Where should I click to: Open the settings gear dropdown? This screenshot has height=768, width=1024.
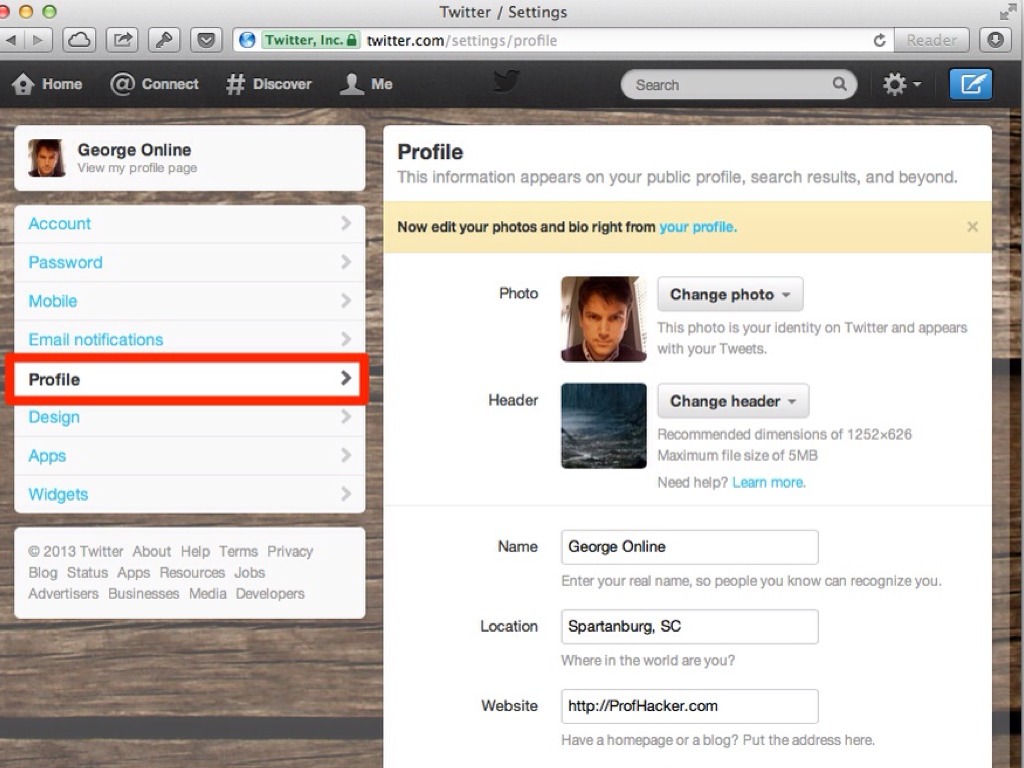pos(901,85)
